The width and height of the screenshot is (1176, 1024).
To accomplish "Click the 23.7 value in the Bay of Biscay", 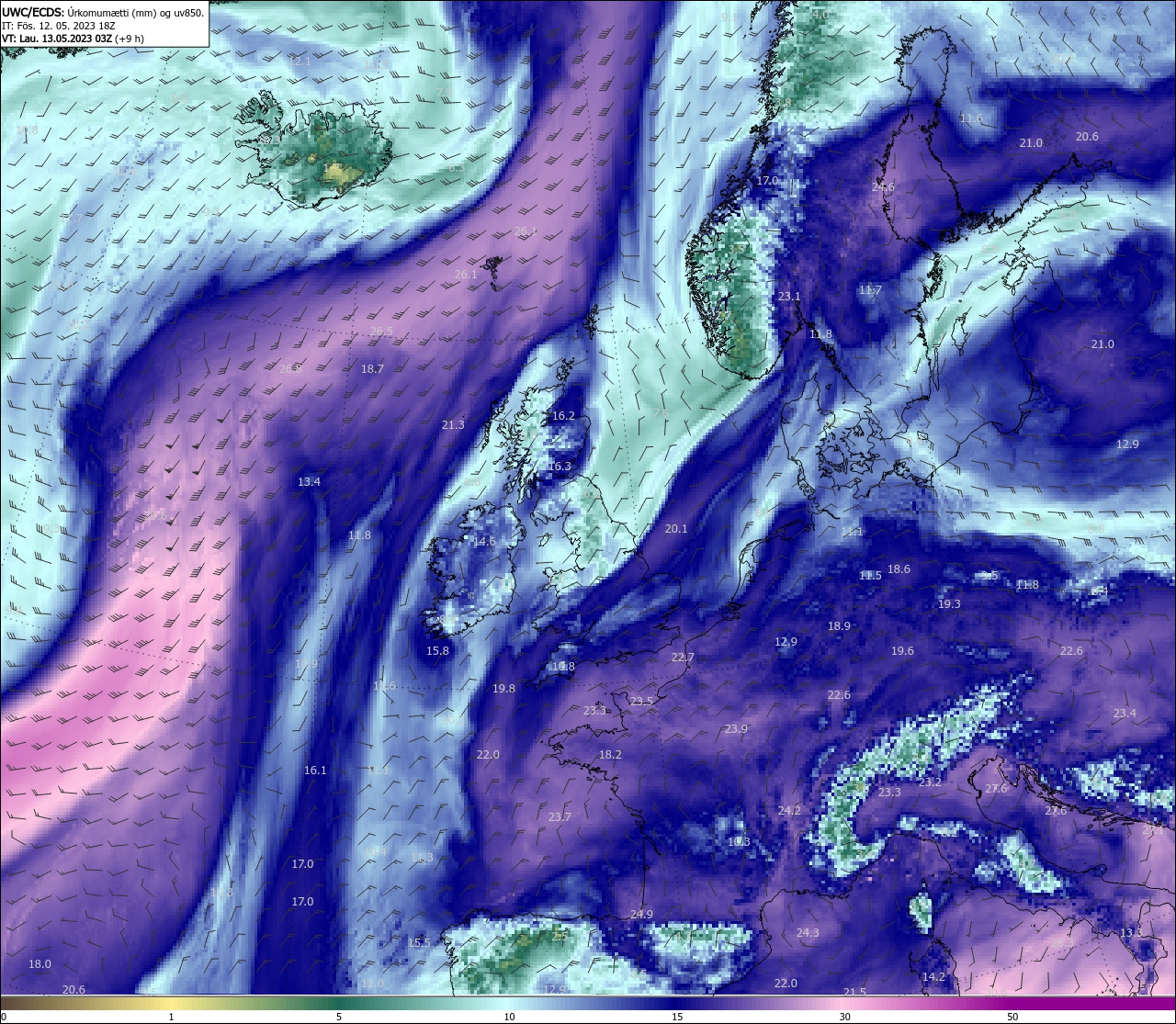I will point(560,817).
